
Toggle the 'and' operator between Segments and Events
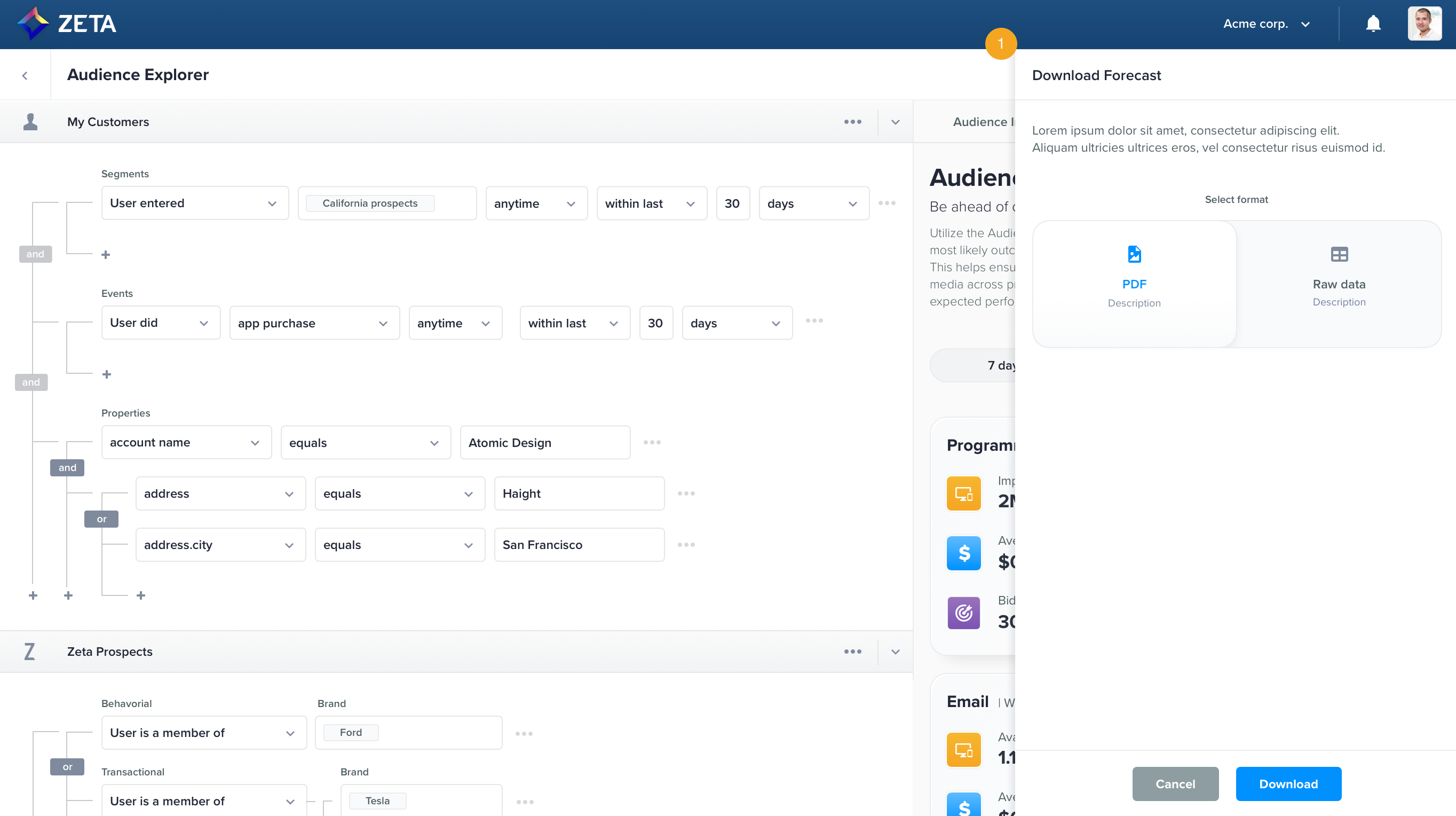click(x=35, y=254)
